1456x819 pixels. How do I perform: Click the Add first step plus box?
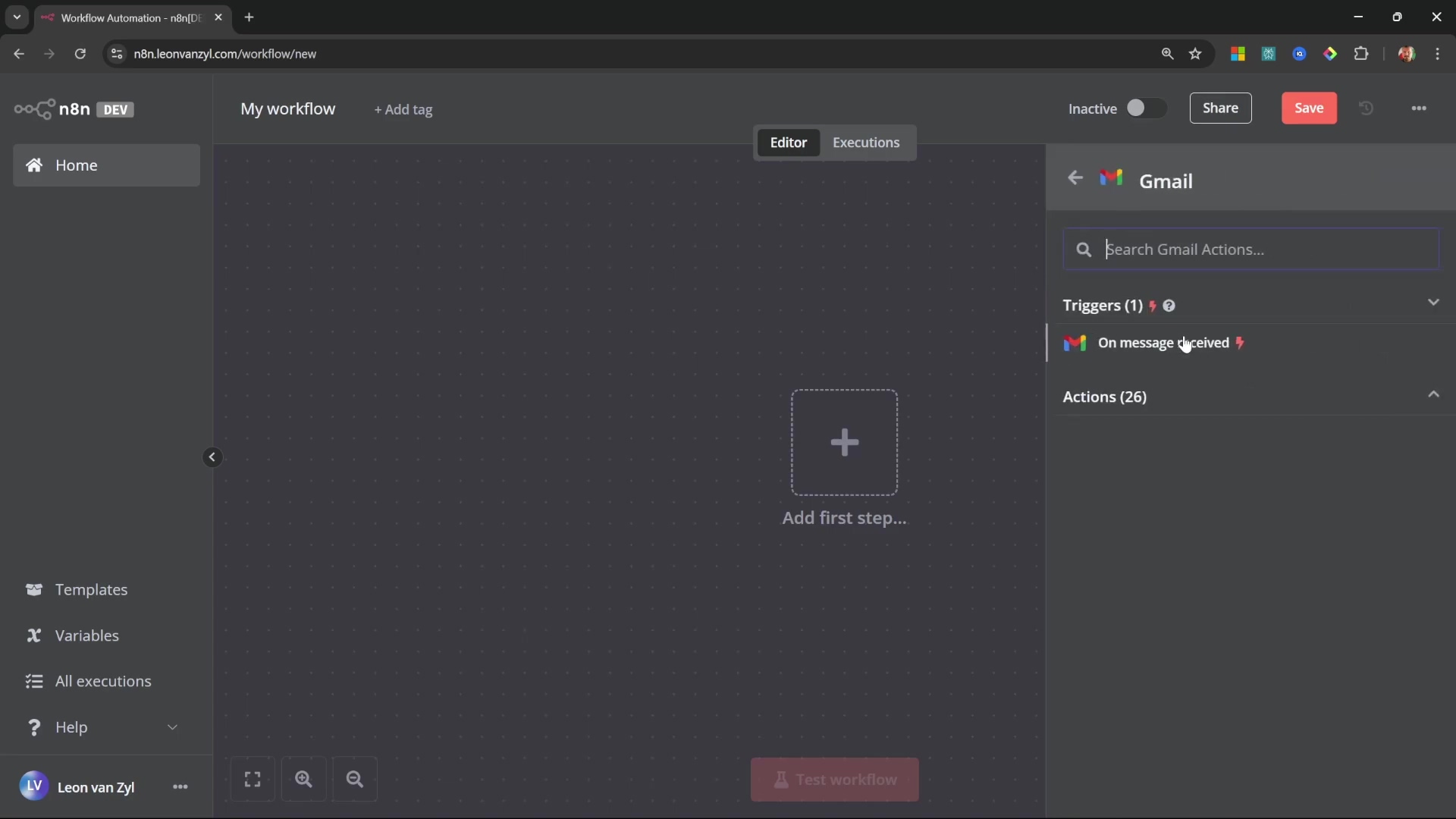point(844,443)
